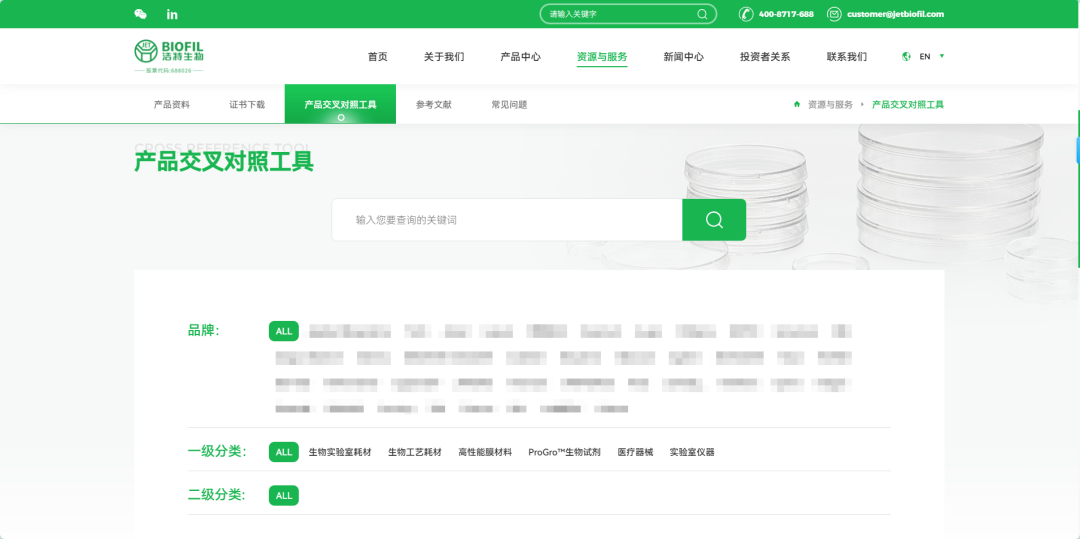
Task: Click 产品交叉对照工具 in the breadcrumb
Action: click(x=908, y=105)
